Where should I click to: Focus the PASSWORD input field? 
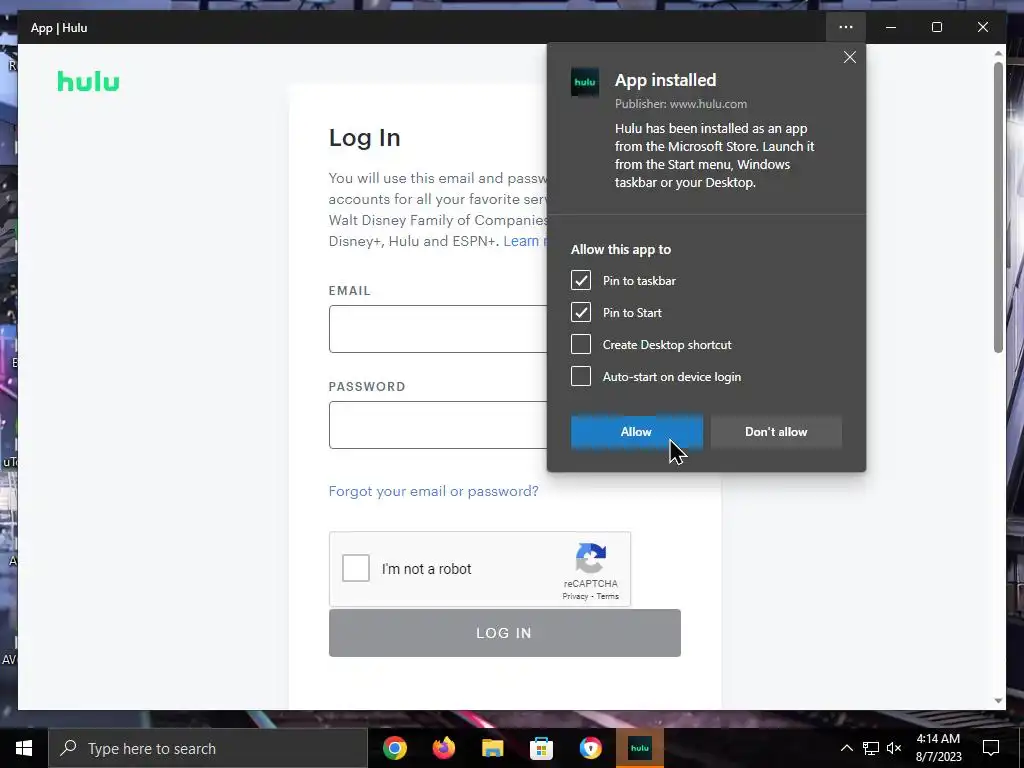pyautogui.click(x=438, y=425)
